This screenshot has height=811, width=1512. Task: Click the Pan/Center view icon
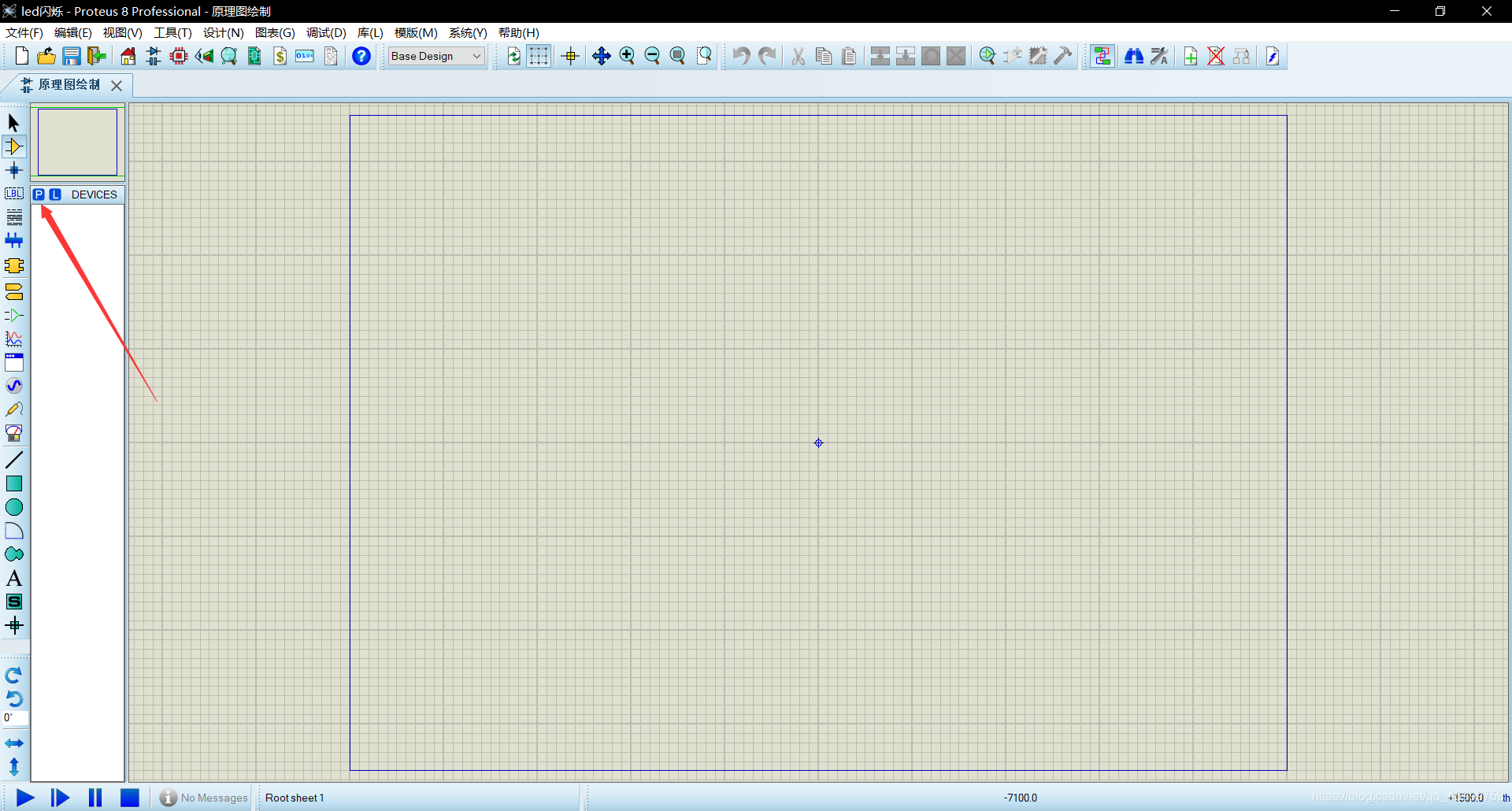tap(602, 56)
